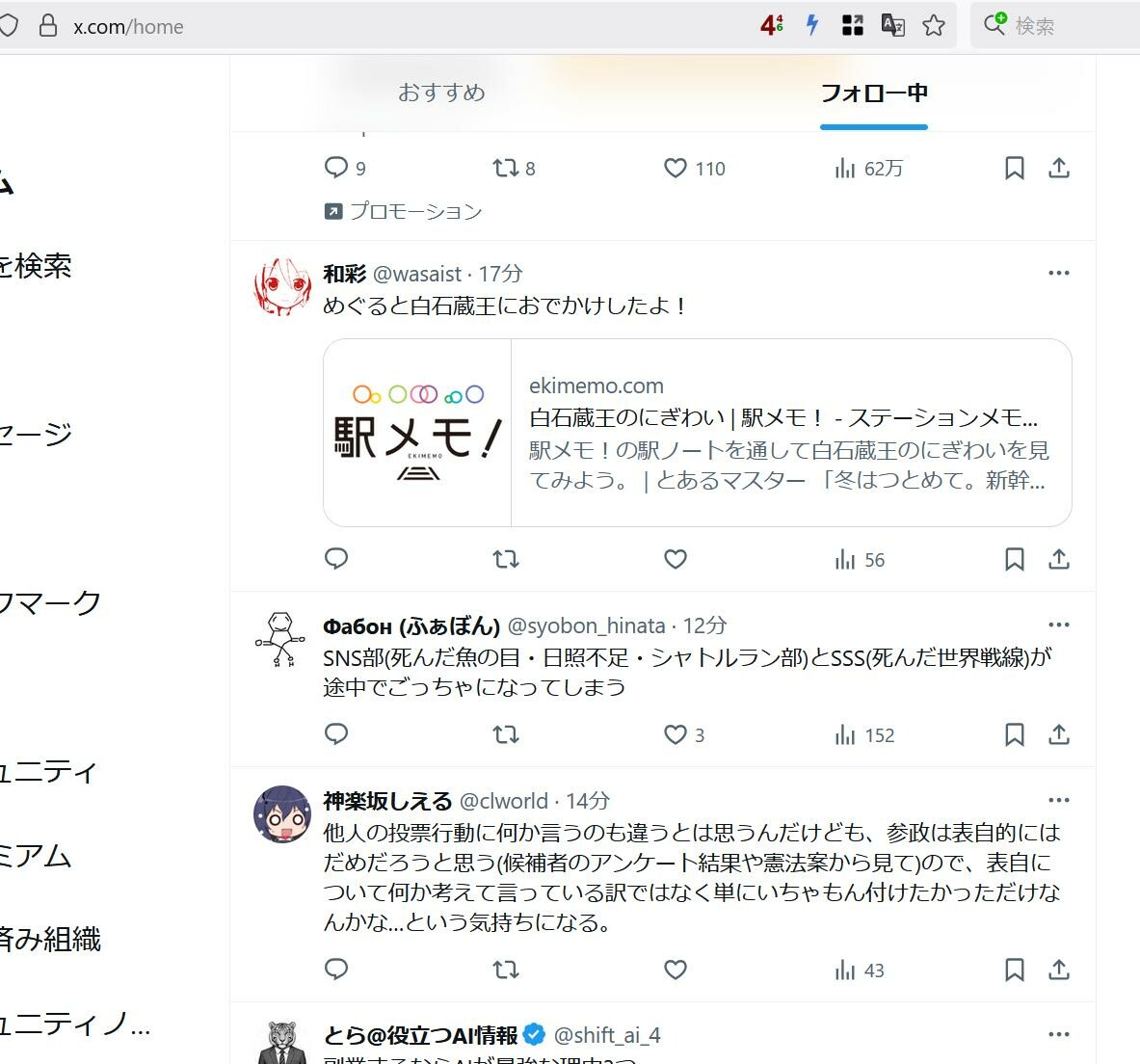This screenshot has width=1140, height=1064.
Task: Show site security lock information
Action: point(48,26)
